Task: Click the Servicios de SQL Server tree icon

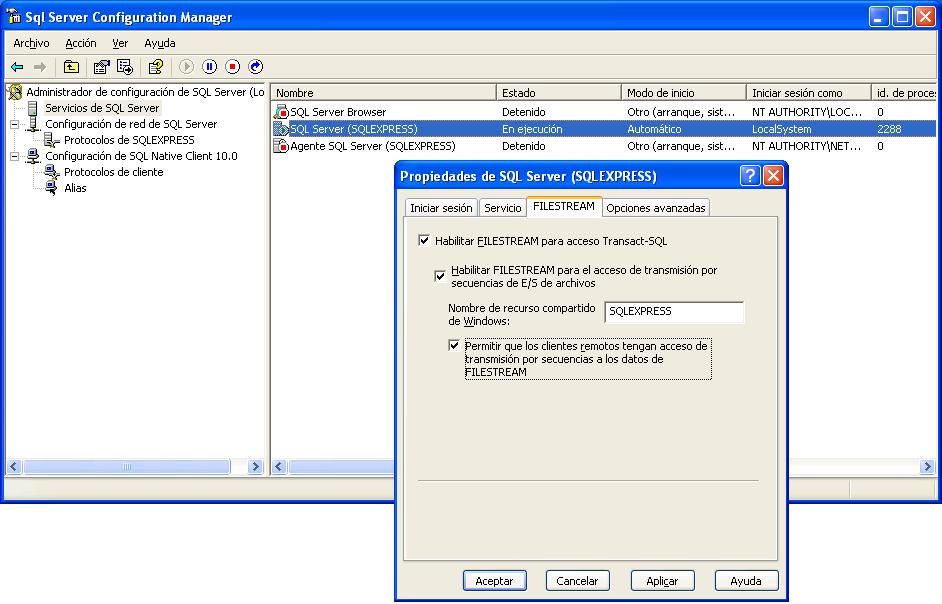Action: (x=33, y=108)
